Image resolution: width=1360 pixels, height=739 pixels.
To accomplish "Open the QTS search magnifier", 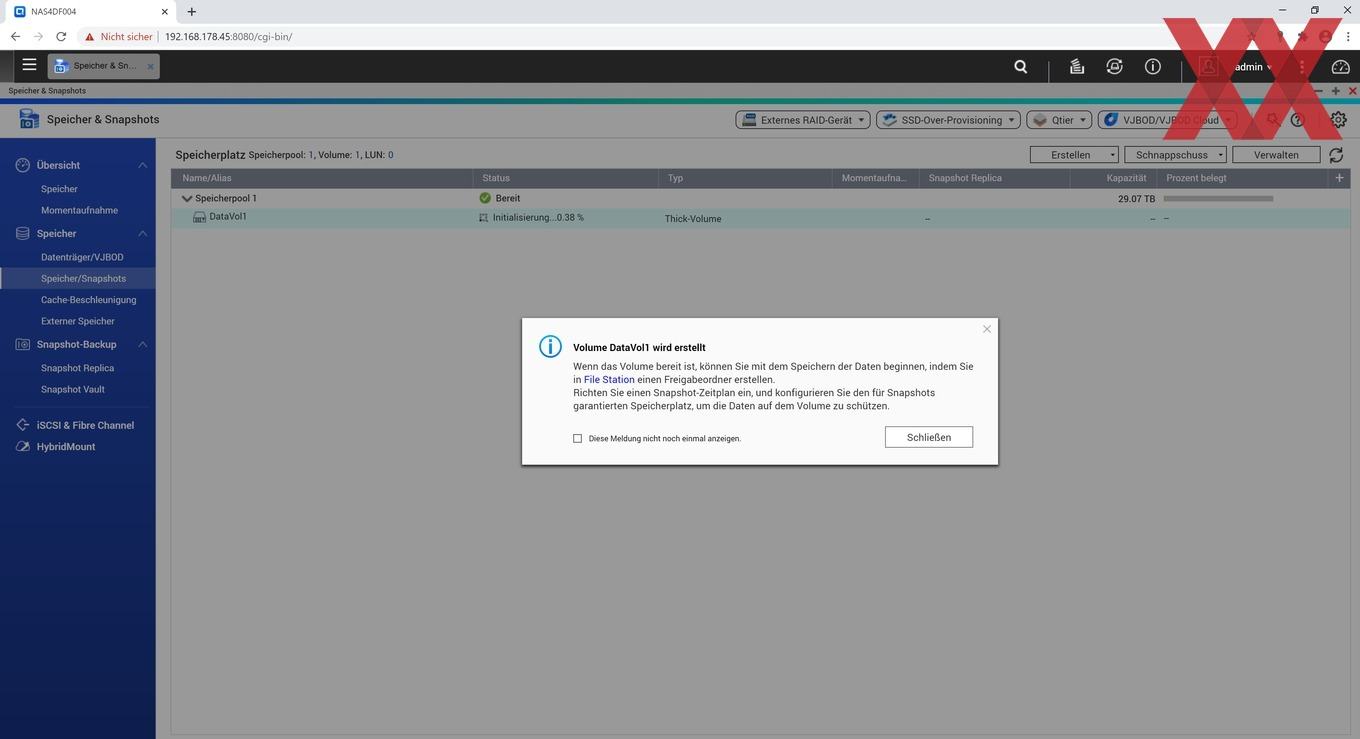I will pos(1020,66).
